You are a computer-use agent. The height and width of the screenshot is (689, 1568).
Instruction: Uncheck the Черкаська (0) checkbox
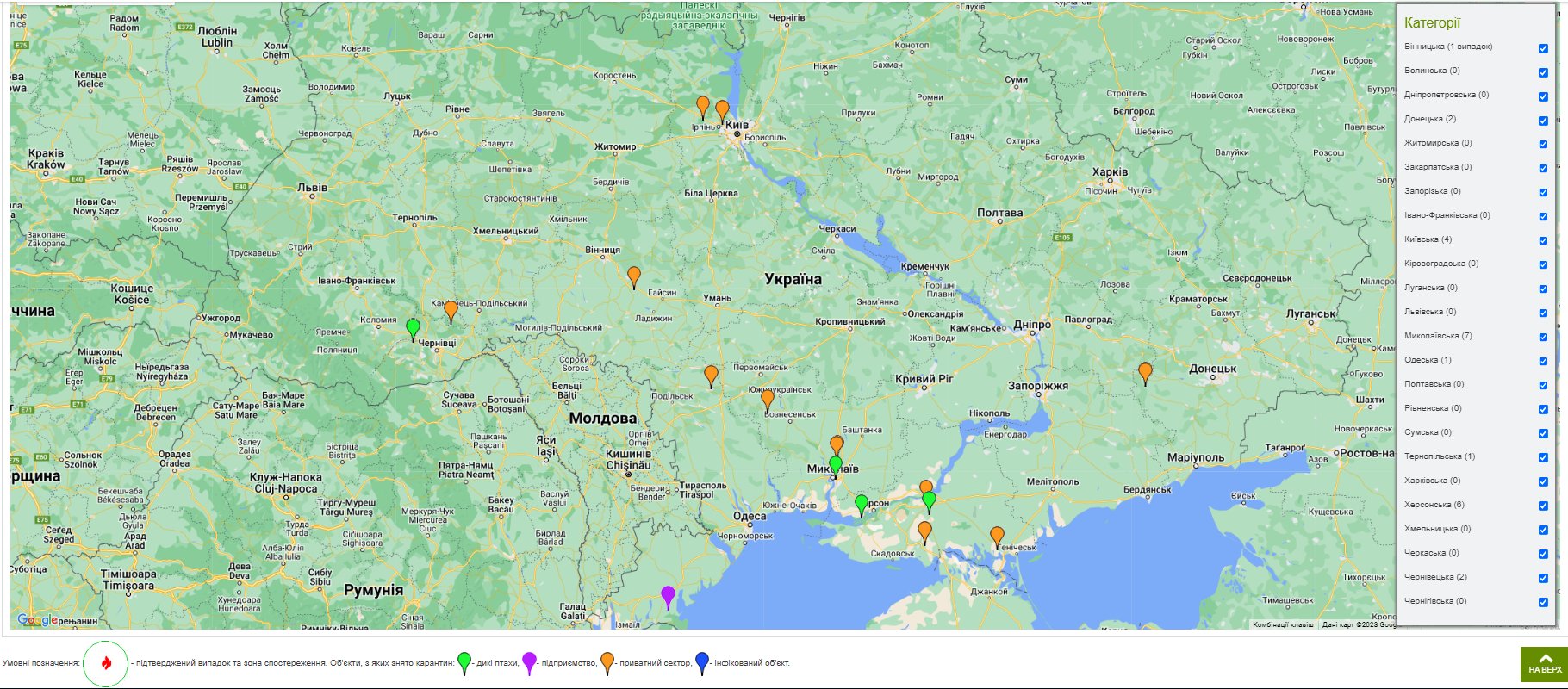1543,555
